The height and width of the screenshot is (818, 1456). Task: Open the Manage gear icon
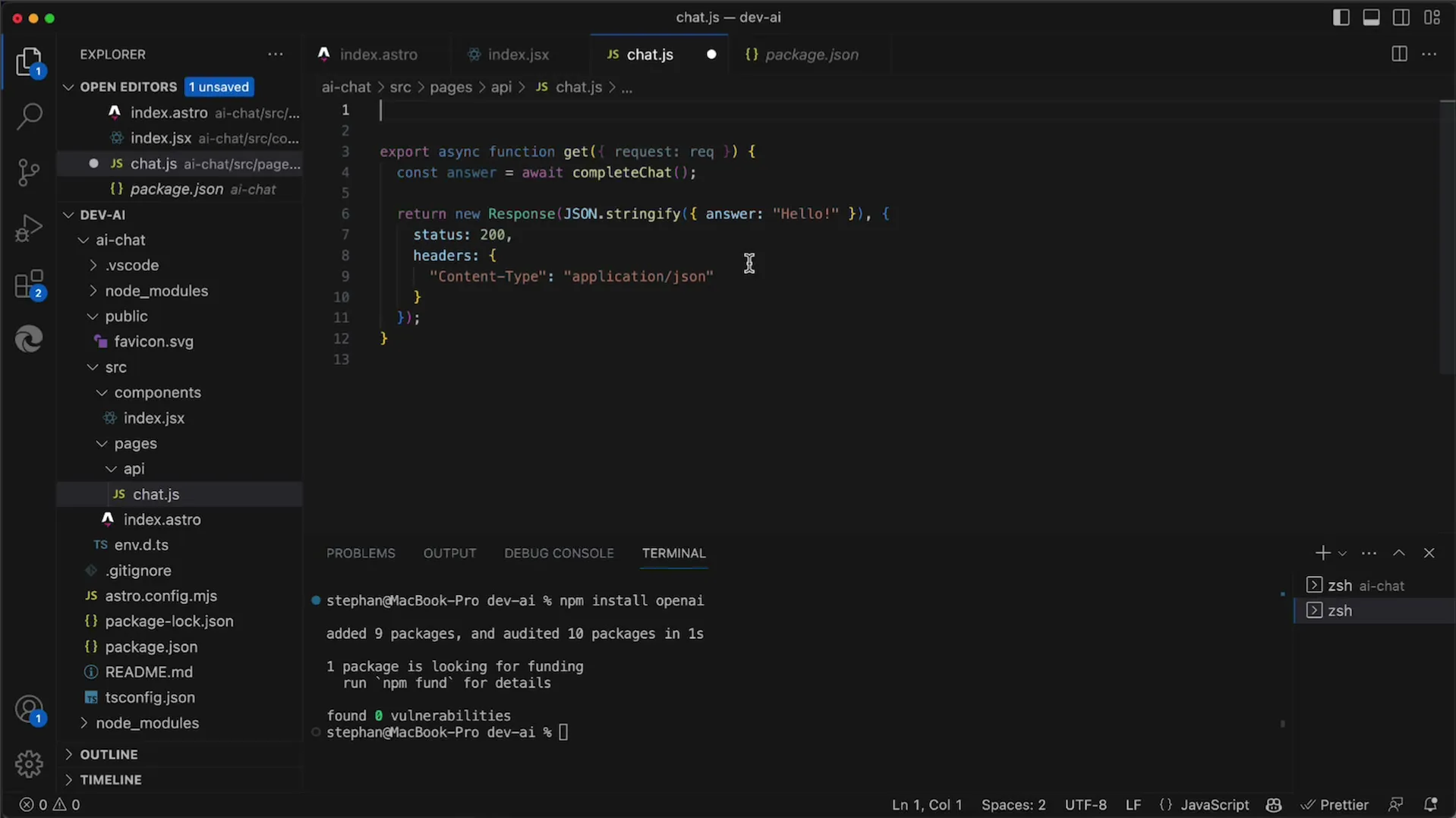point(29,763)
